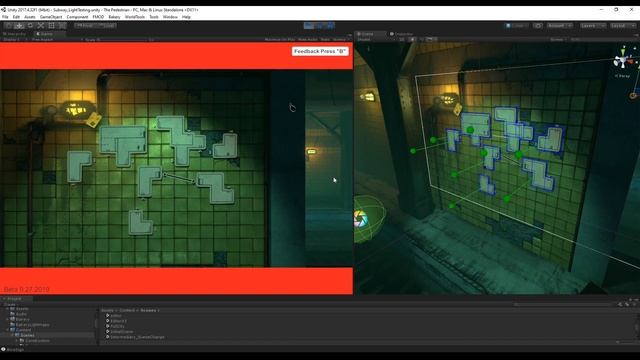Click the Pause button in the toolbar

click(x=320, y=26)
